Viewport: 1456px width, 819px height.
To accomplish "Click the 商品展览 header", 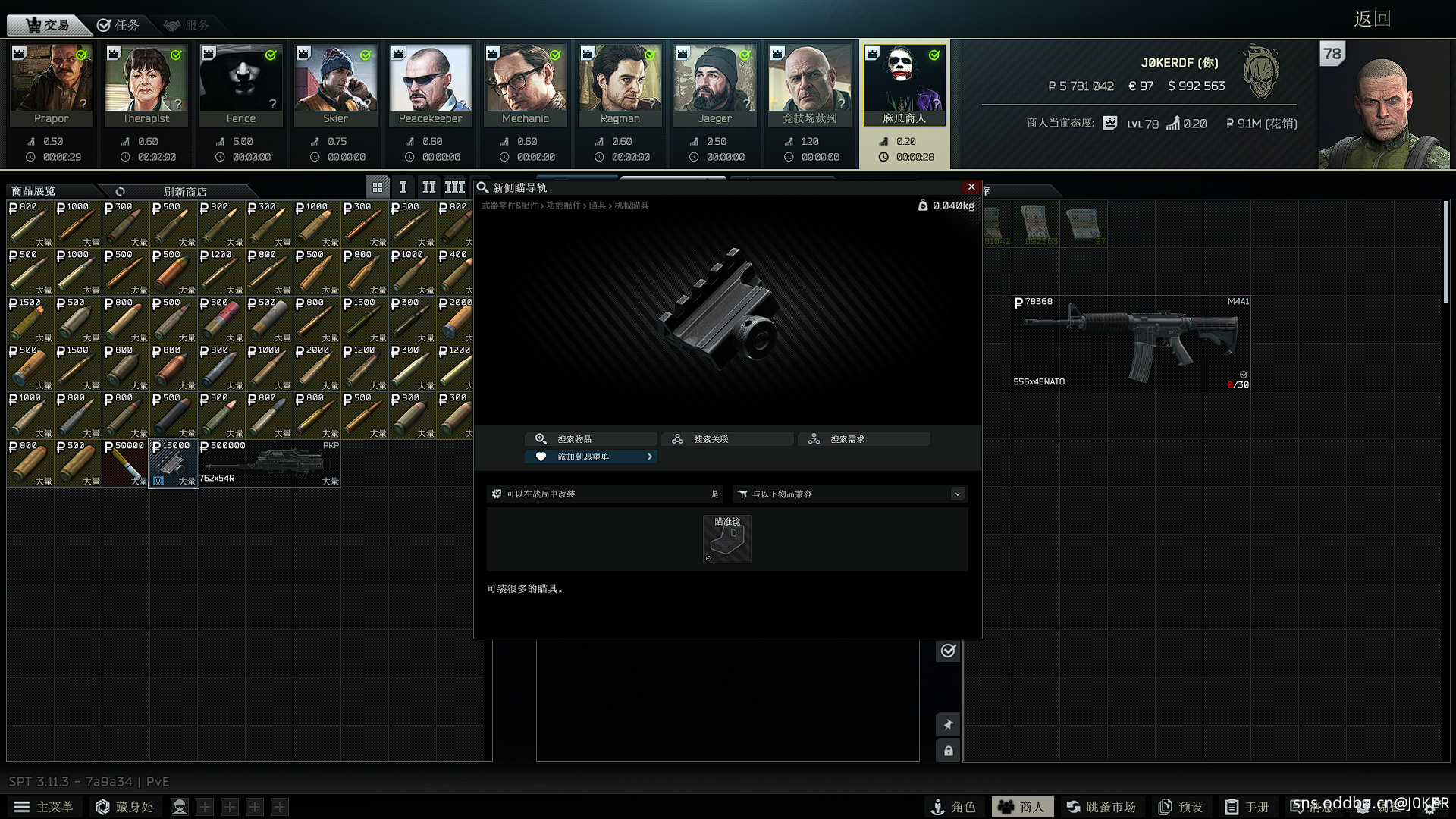I will click(33, 191).
